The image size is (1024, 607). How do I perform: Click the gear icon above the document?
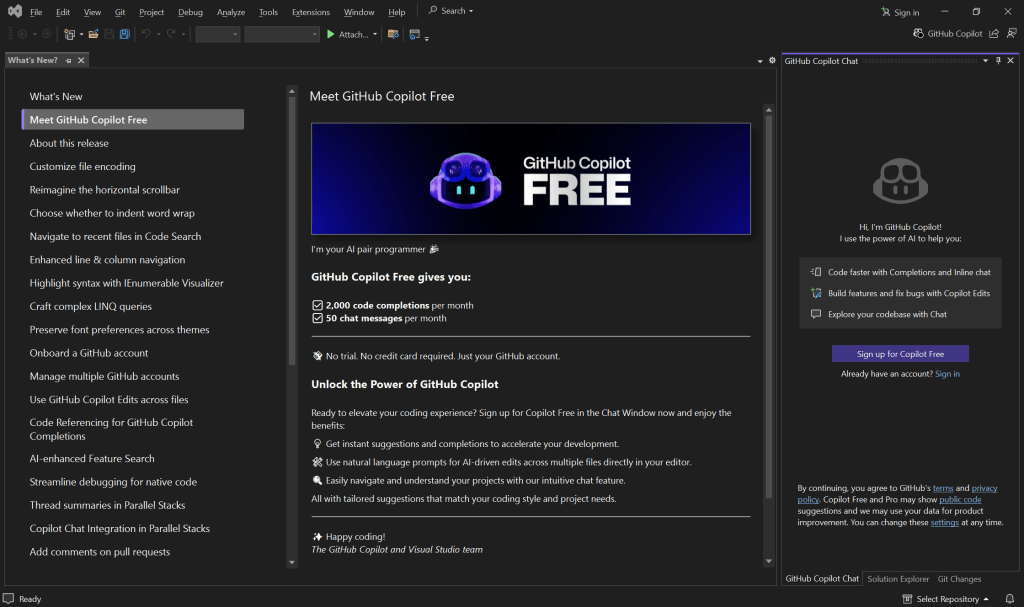[772, 61]
